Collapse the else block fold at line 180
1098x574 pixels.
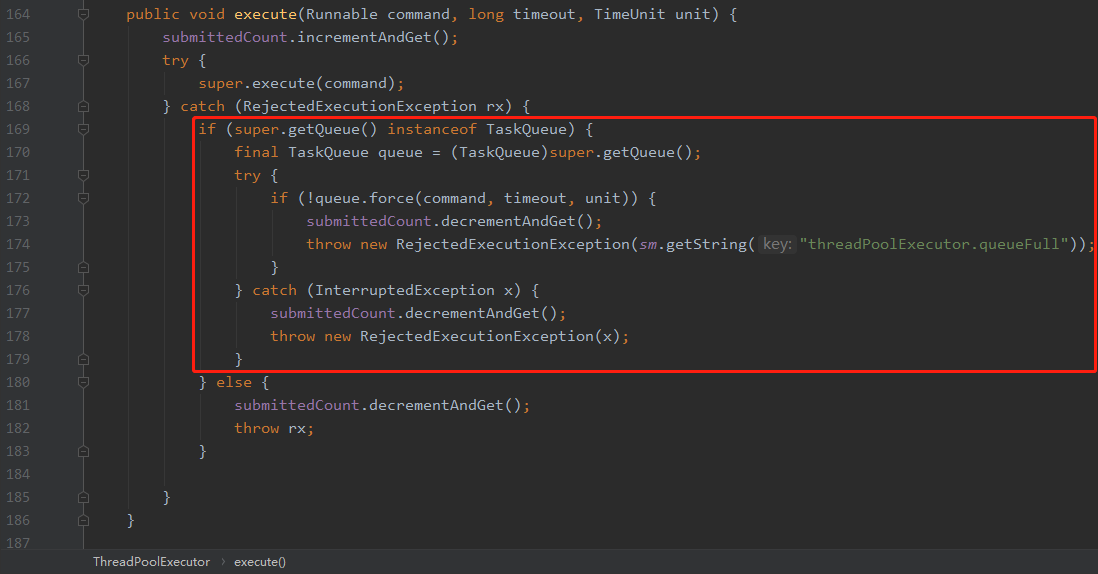coord(83,382)
